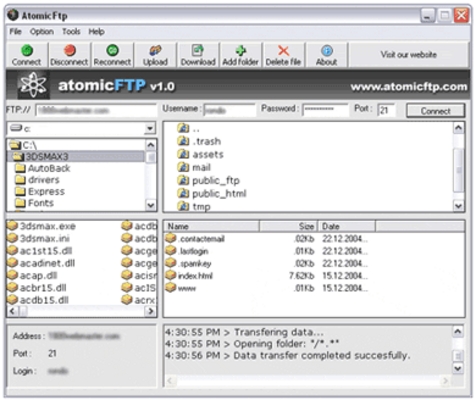Click the acadinet.dll local file icon
476x400 pixels.
(x=12, y=263)
